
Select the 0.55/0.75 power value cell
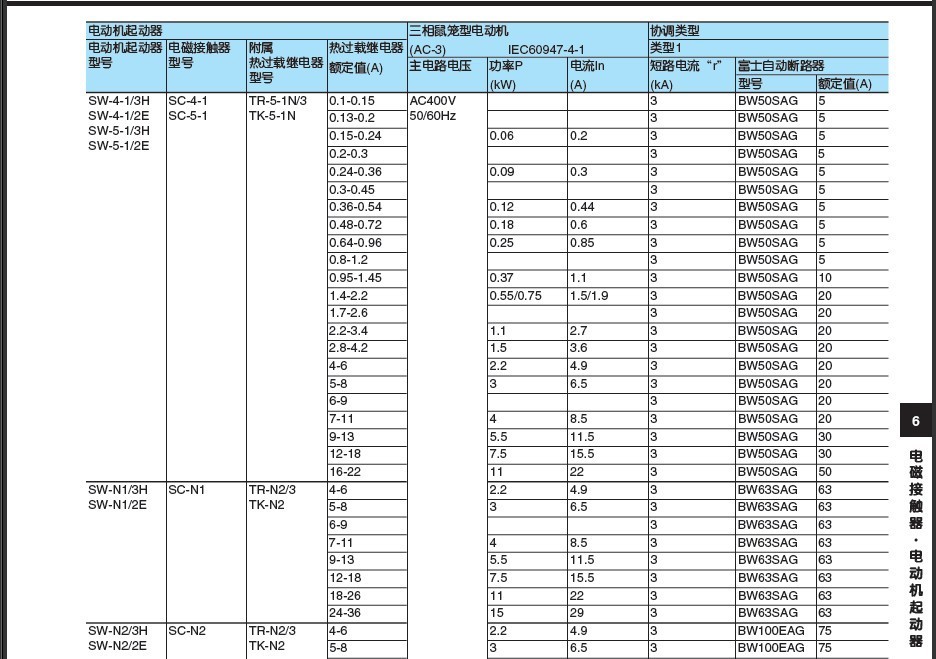click(x=516, y=296)
